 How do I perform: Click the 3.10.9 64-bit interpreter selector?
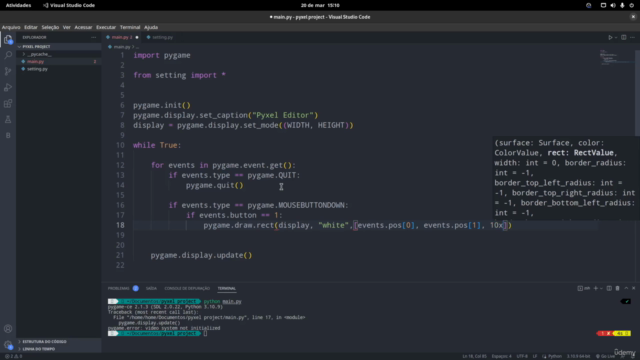(x=578, y=356)
